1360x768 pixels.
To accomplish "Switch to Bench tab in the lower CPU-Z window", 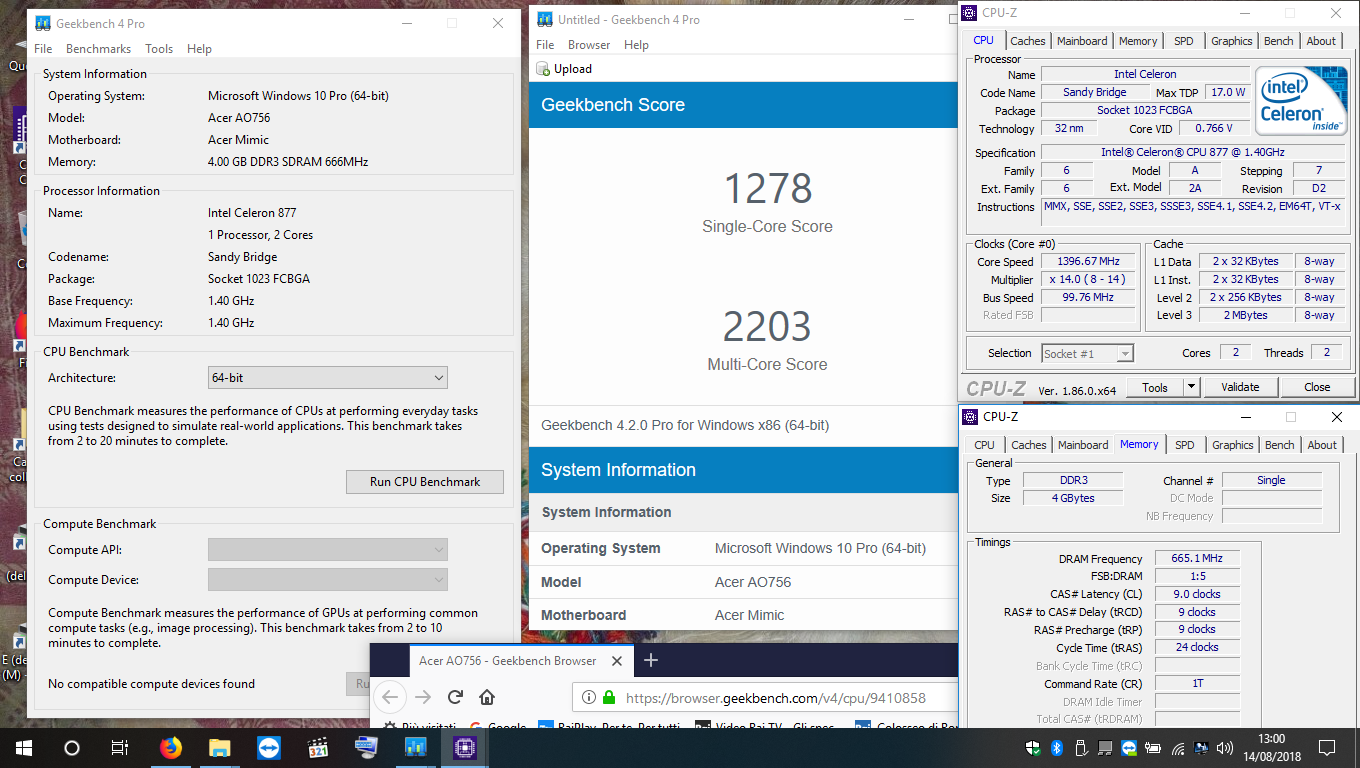I will [1280, 445].
